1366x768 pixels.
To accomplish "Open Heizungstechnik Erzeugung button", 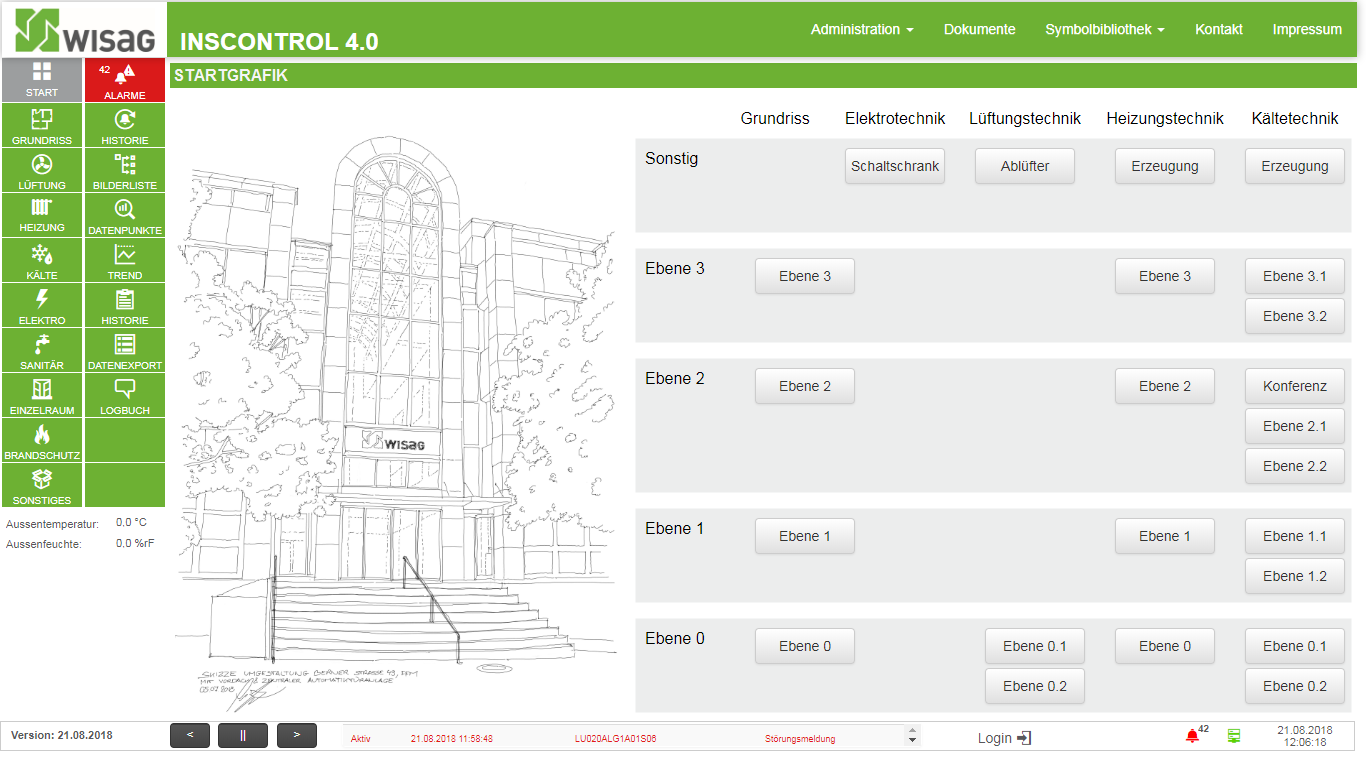I will click(x=1165, y=166).
